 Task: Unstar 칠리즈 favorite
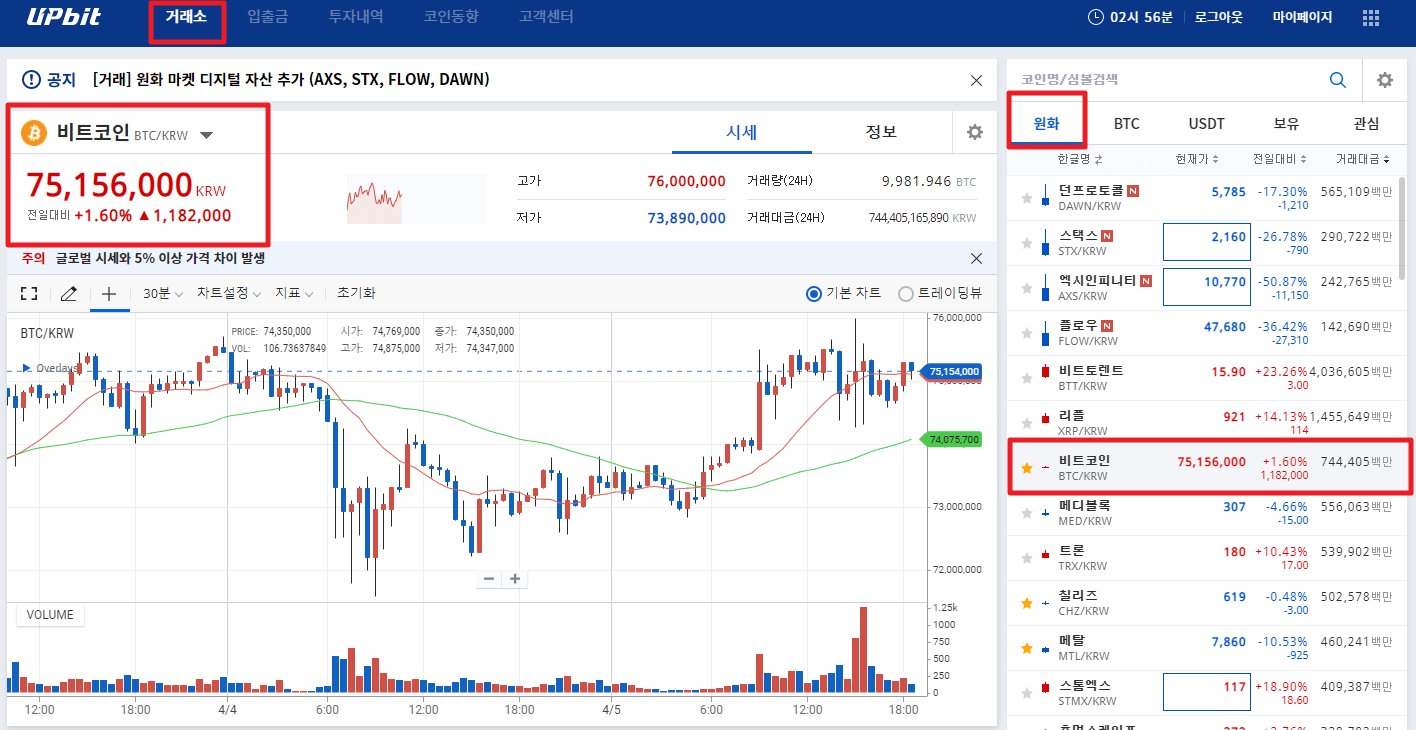point(1026,603)
